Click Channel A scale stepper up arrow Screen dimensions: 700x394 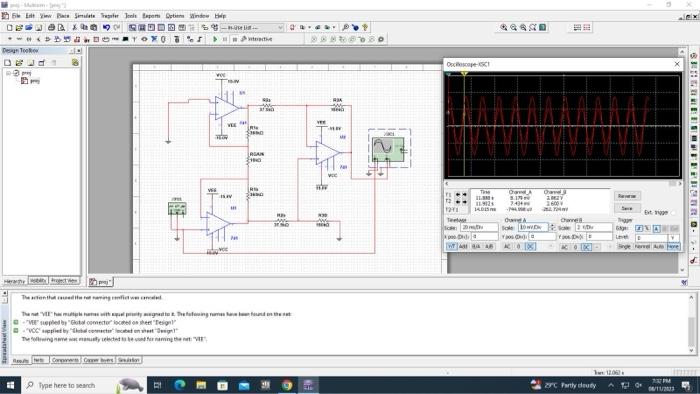(553, 225)
